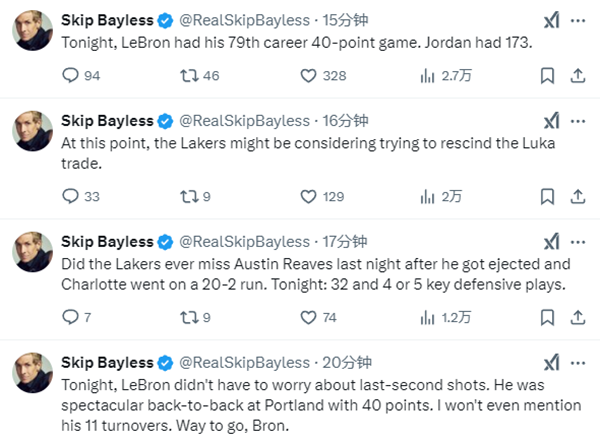This screenshot has width=600, height=443.
Task: View analytics for the 1.2万 views tweet
Action: [427, 318]
